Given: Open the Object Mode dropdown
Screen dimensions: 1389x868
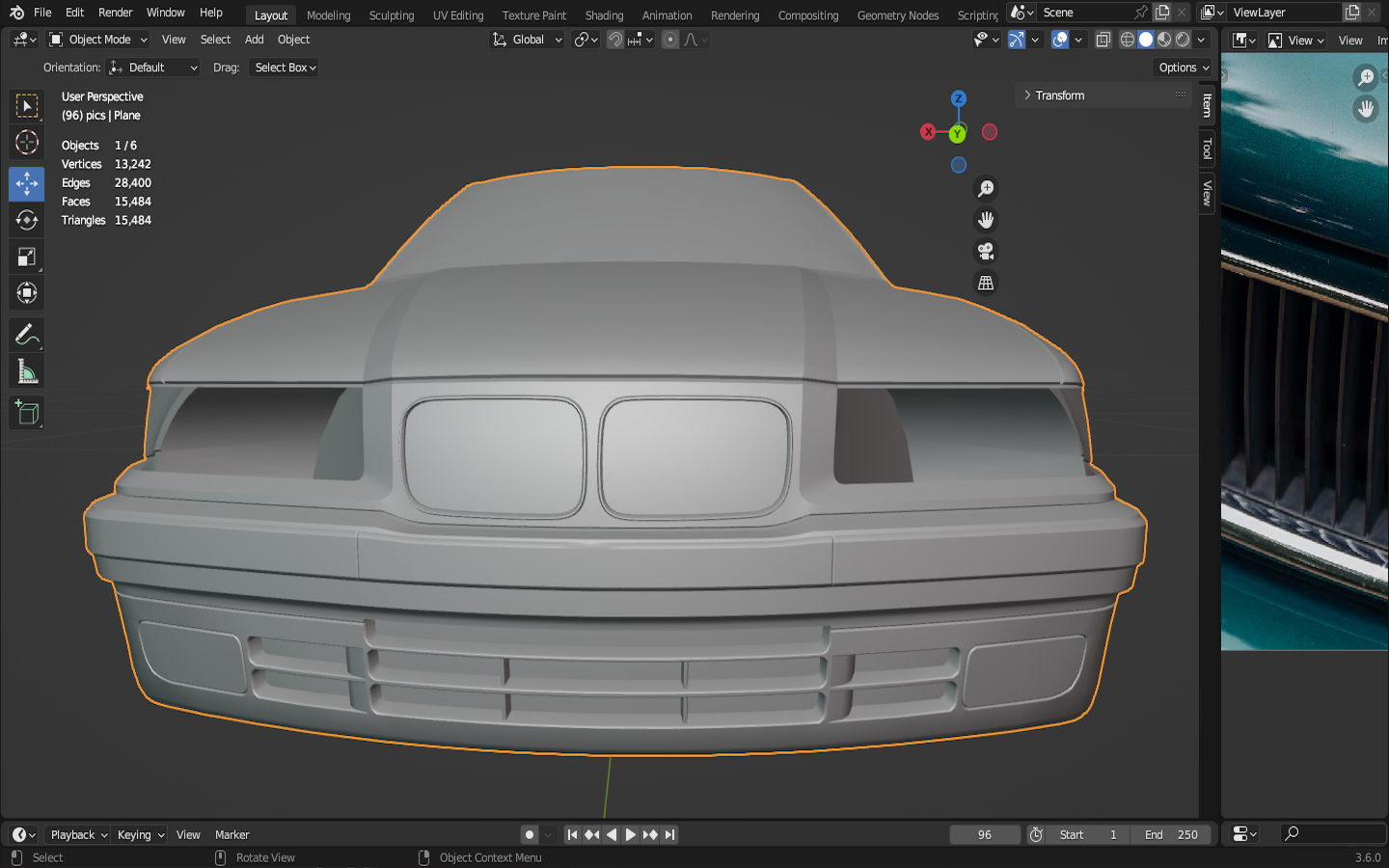Looking at the screenshot, I should pyautogui.click(x=98, y=40).
